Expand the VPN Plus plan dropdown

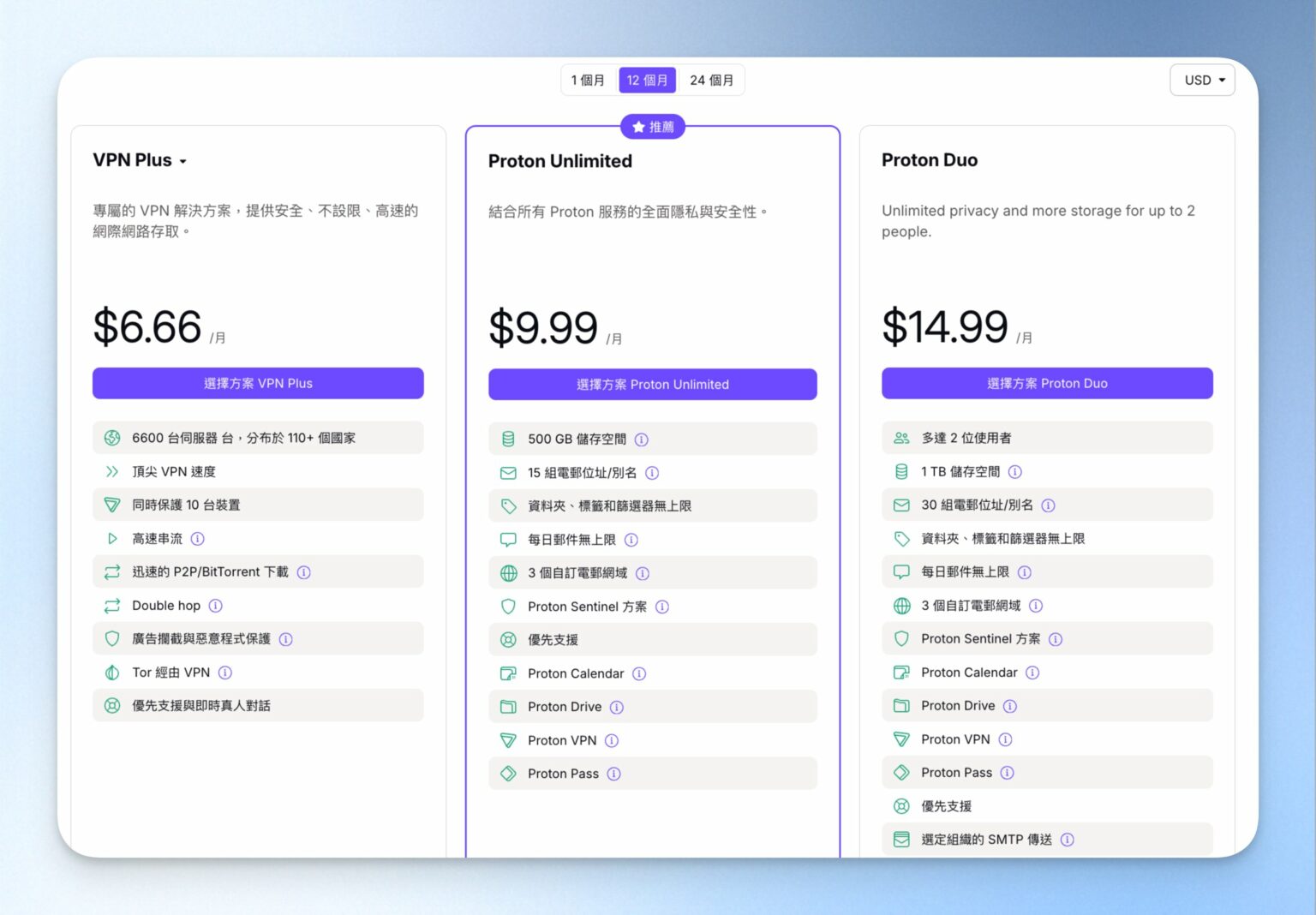click(x=184, y=160)
